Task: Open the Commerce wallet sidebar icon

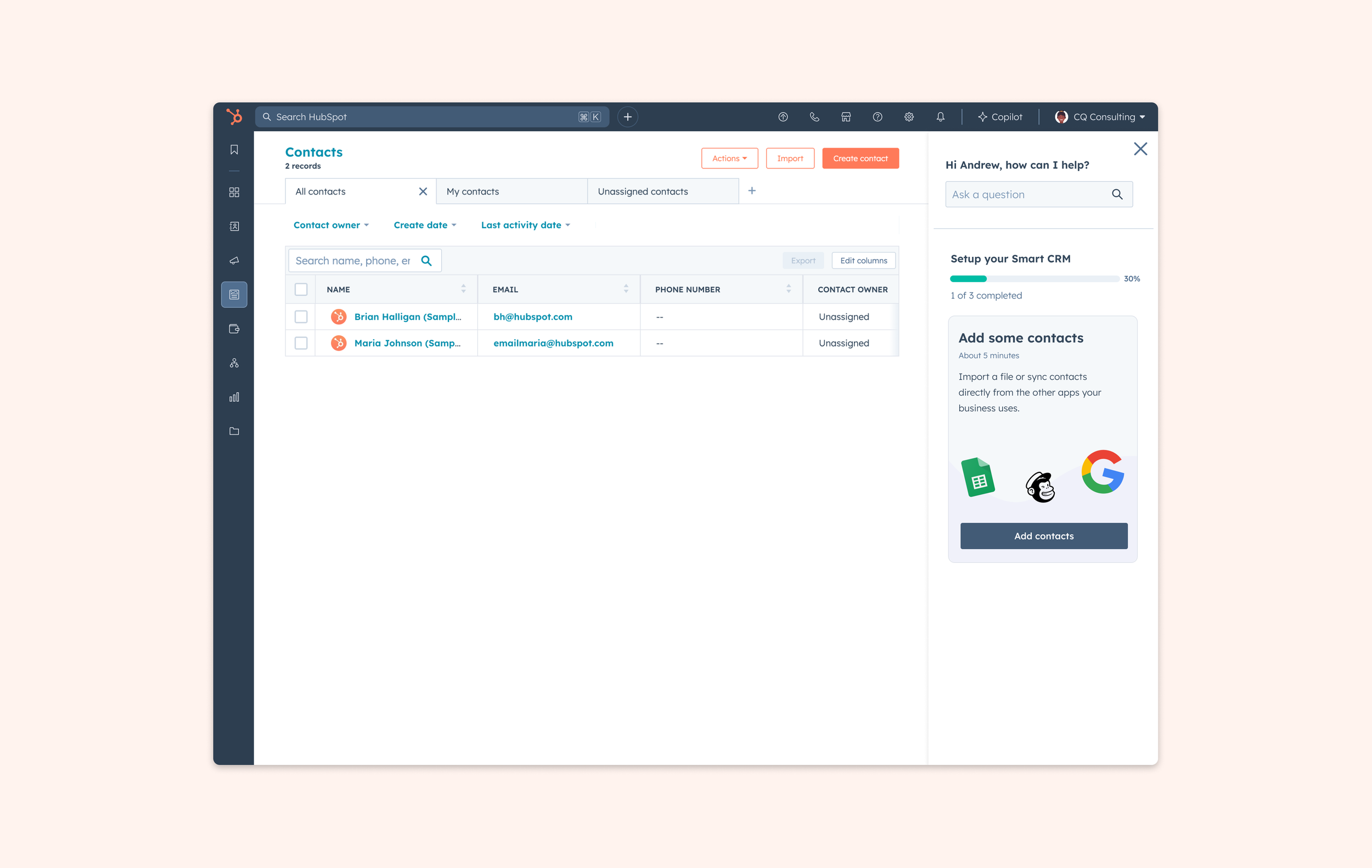Action: (234, 329)
